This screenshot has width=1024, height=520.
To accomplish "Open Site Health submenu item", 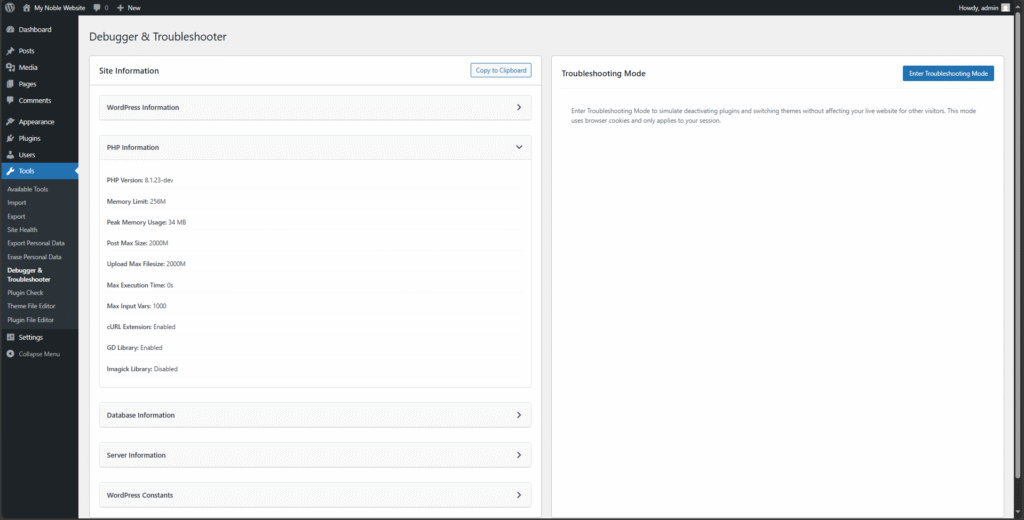I will (23, 229).
